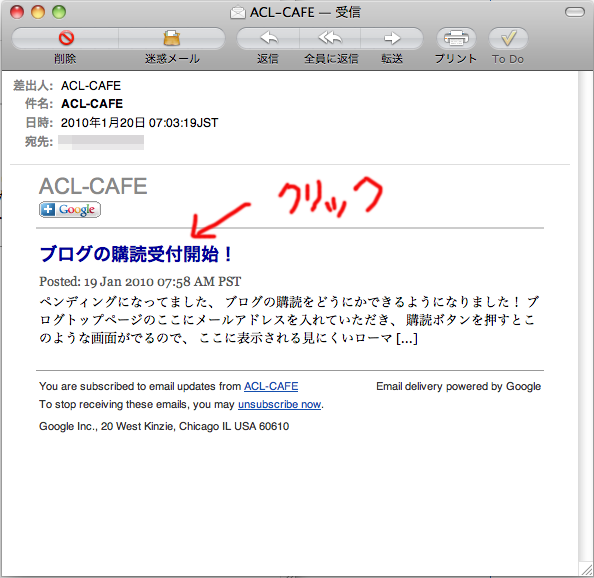594x578 pixels.
Task: Click the bold subject ACL-CAFE after 件名
Action: point(92,103)
